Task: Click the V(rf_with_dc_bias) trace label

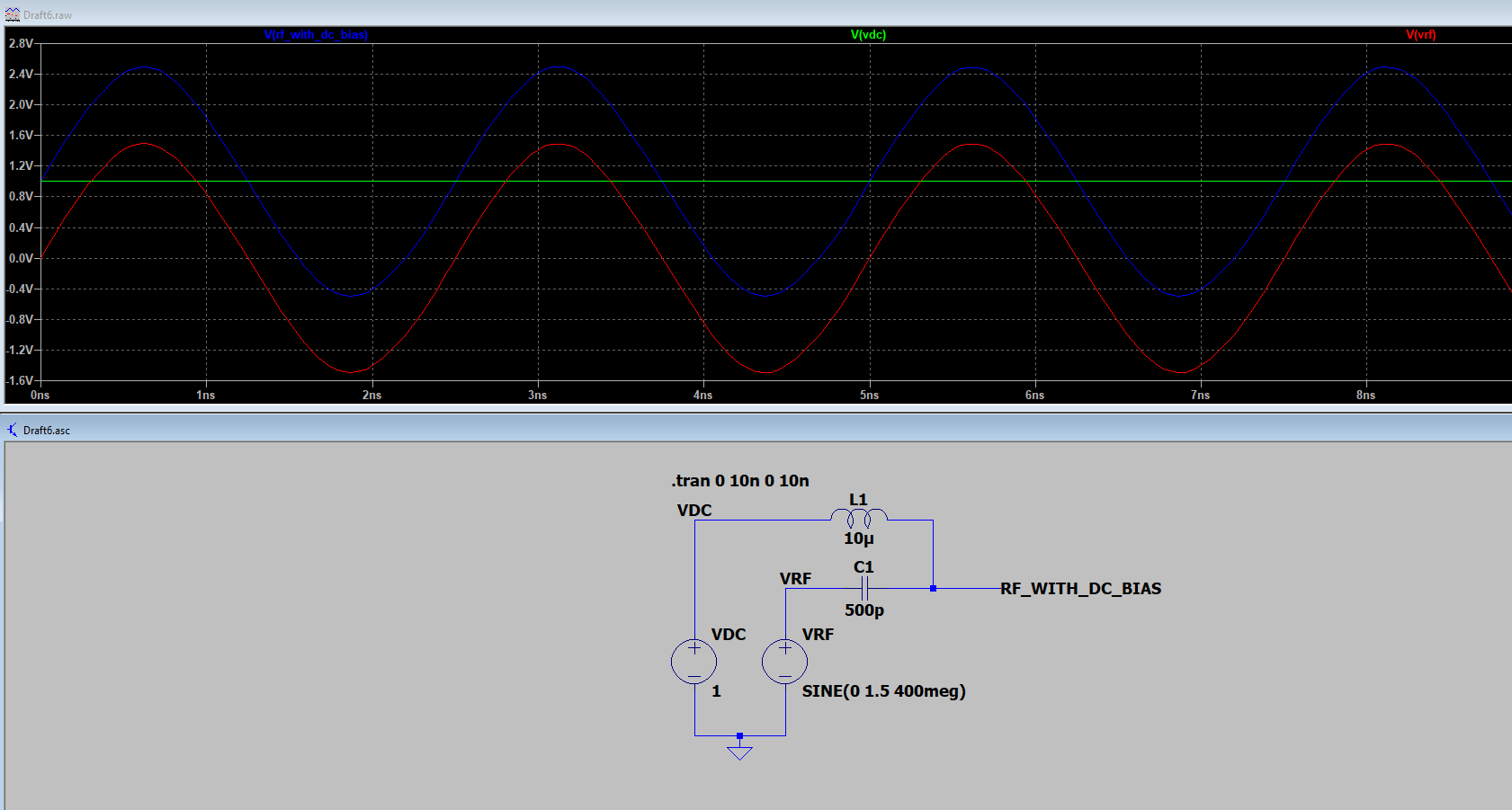Action: click(316, 35)
